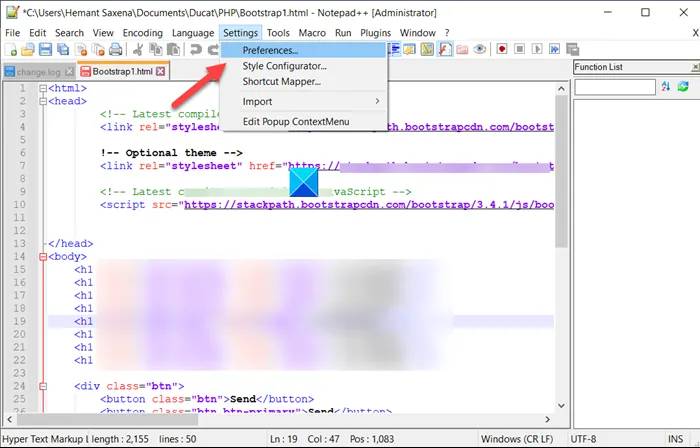Run macro multiple times with double-arrow icon

554,49
